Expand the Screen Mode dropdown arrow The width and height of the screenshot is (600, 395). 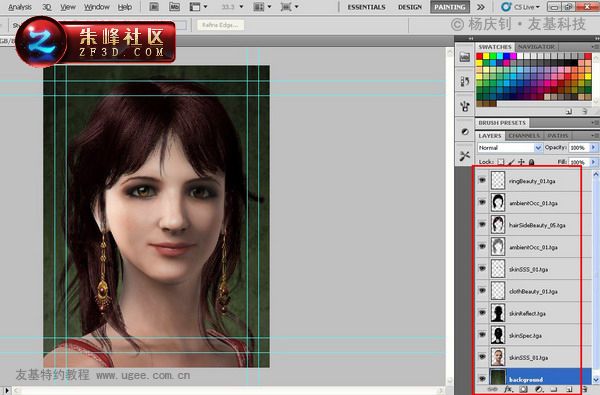click(297, 7)
